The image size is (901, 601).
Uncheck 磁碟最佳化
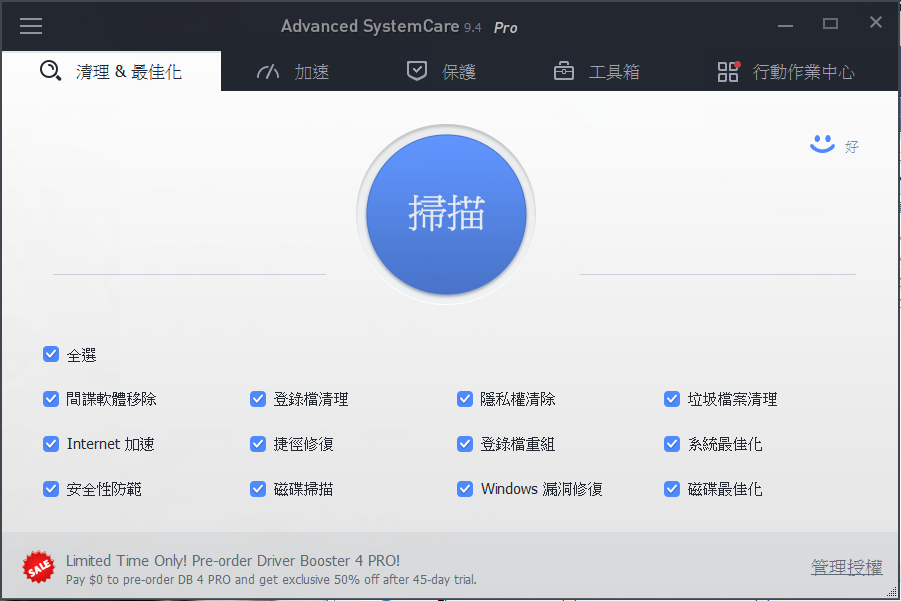(x=672, y=489)
